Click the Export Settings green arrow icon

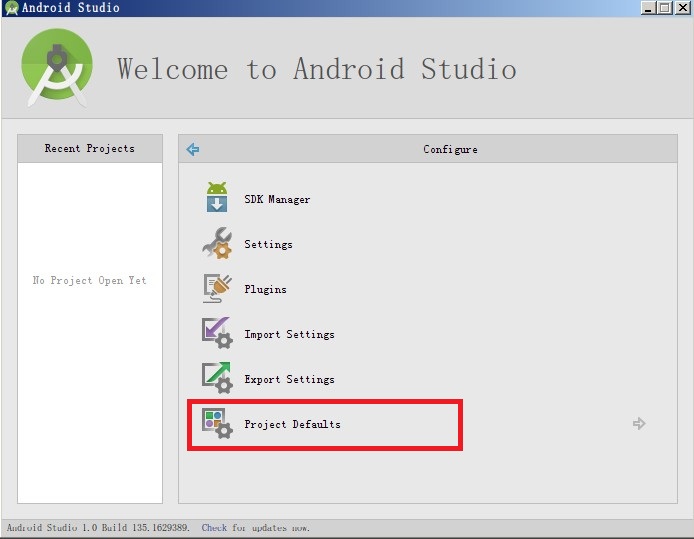[x=217, y=378]
